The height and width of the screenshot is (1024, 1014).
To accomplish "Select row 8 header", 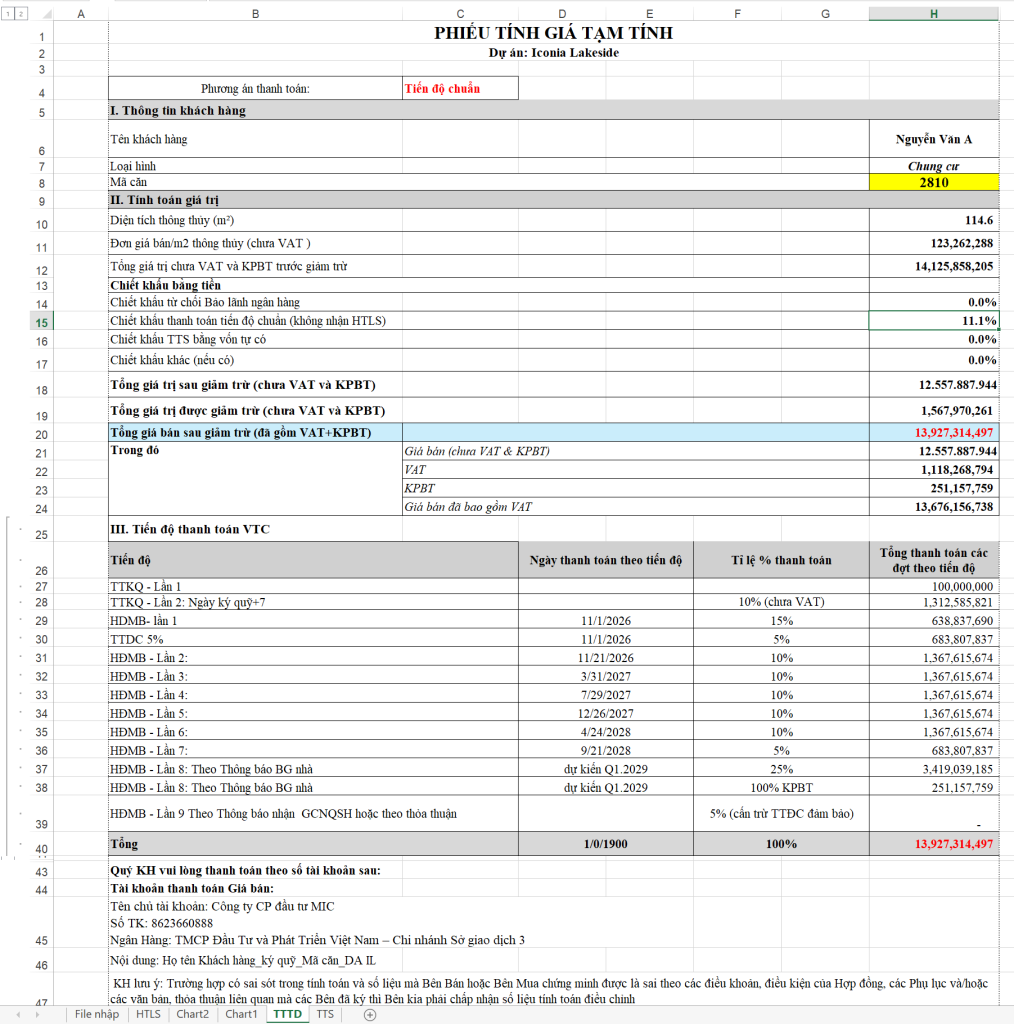I will tap(42, 184).
